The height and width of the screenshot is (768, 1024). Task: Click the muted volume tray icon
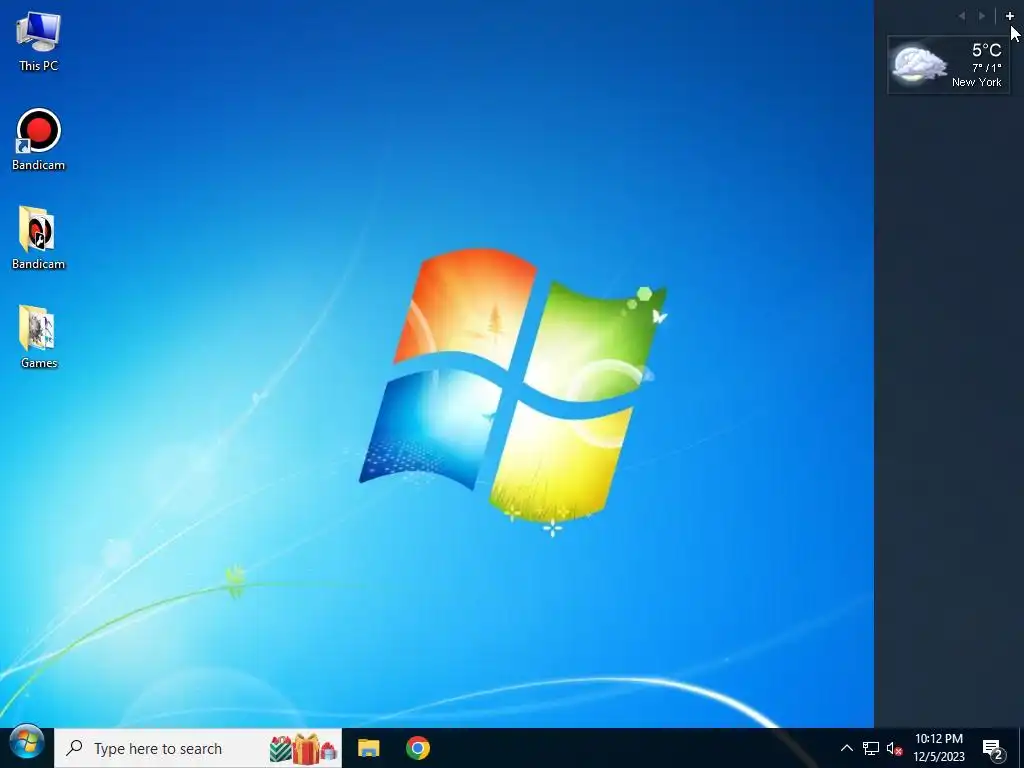[894, 748]
